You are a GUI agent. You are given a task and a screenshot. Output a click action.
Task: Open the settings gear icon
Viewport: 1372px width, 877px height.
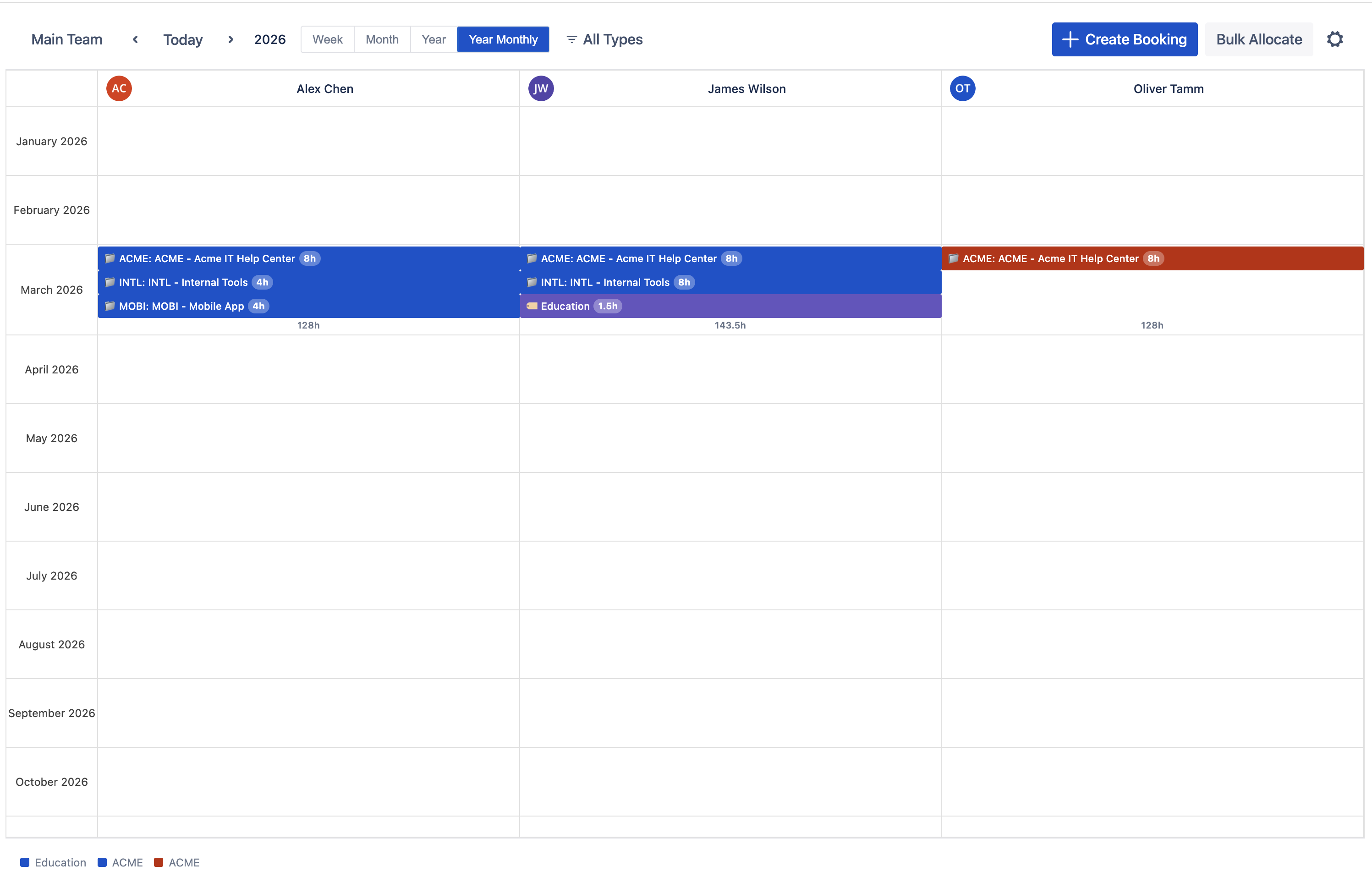1334,39
